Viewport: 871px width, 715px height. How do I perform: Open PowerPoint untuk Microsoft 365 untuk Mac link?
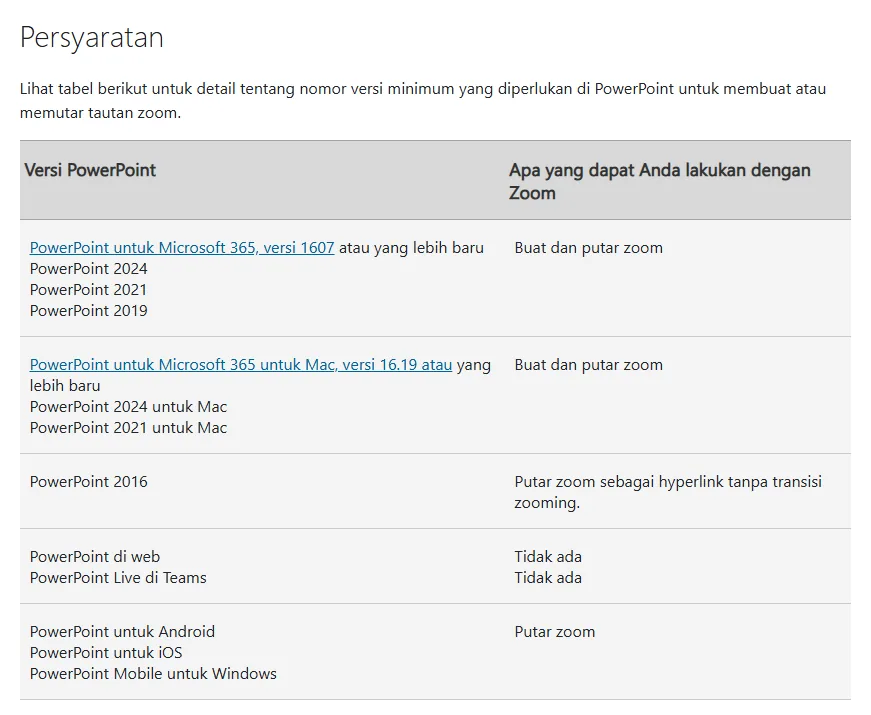coord(241,365)
